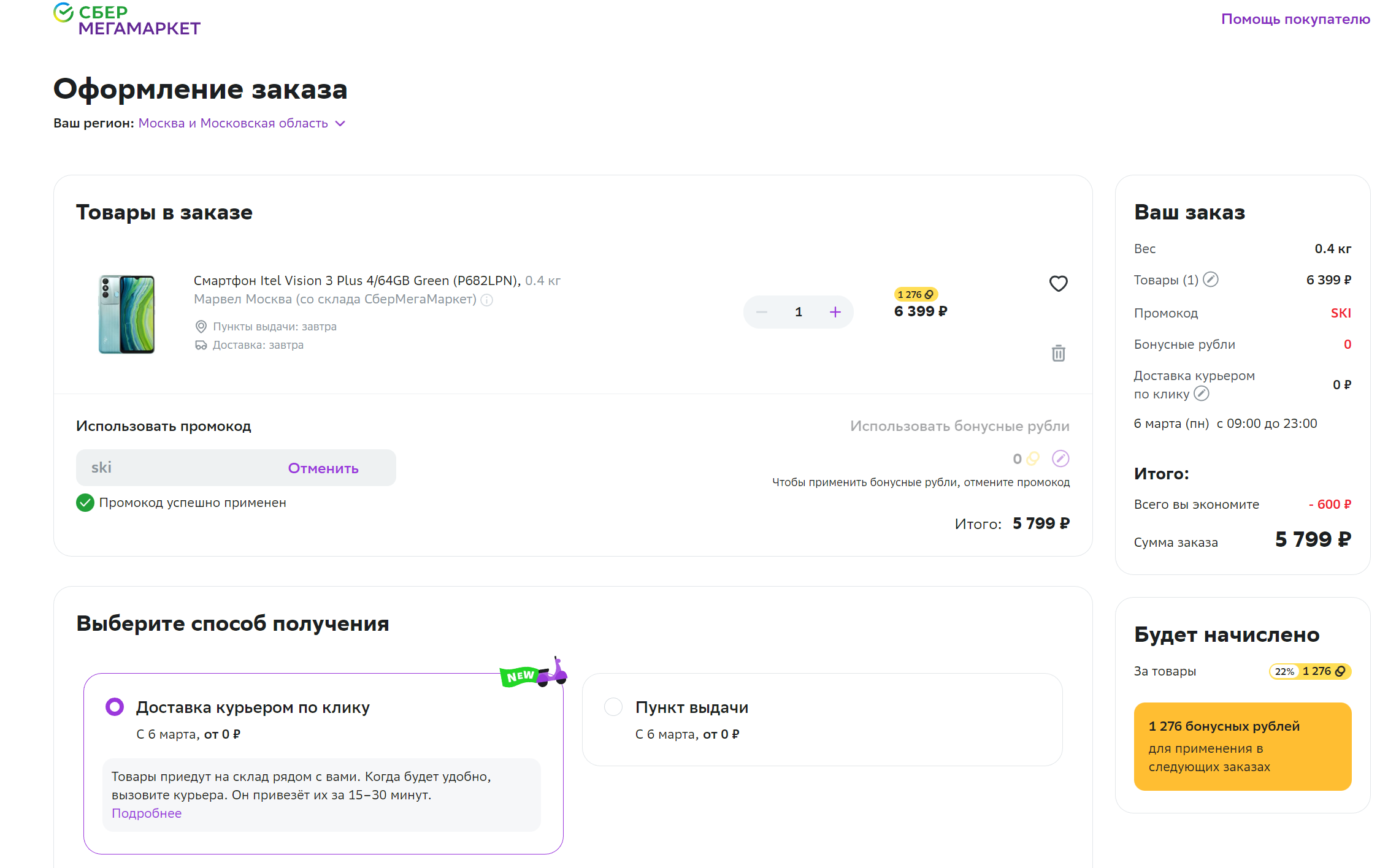This screenshot has width=1388, height=868.
Task: Select Доставка курьером по клику radio button
Action: (x=115, y=707)
